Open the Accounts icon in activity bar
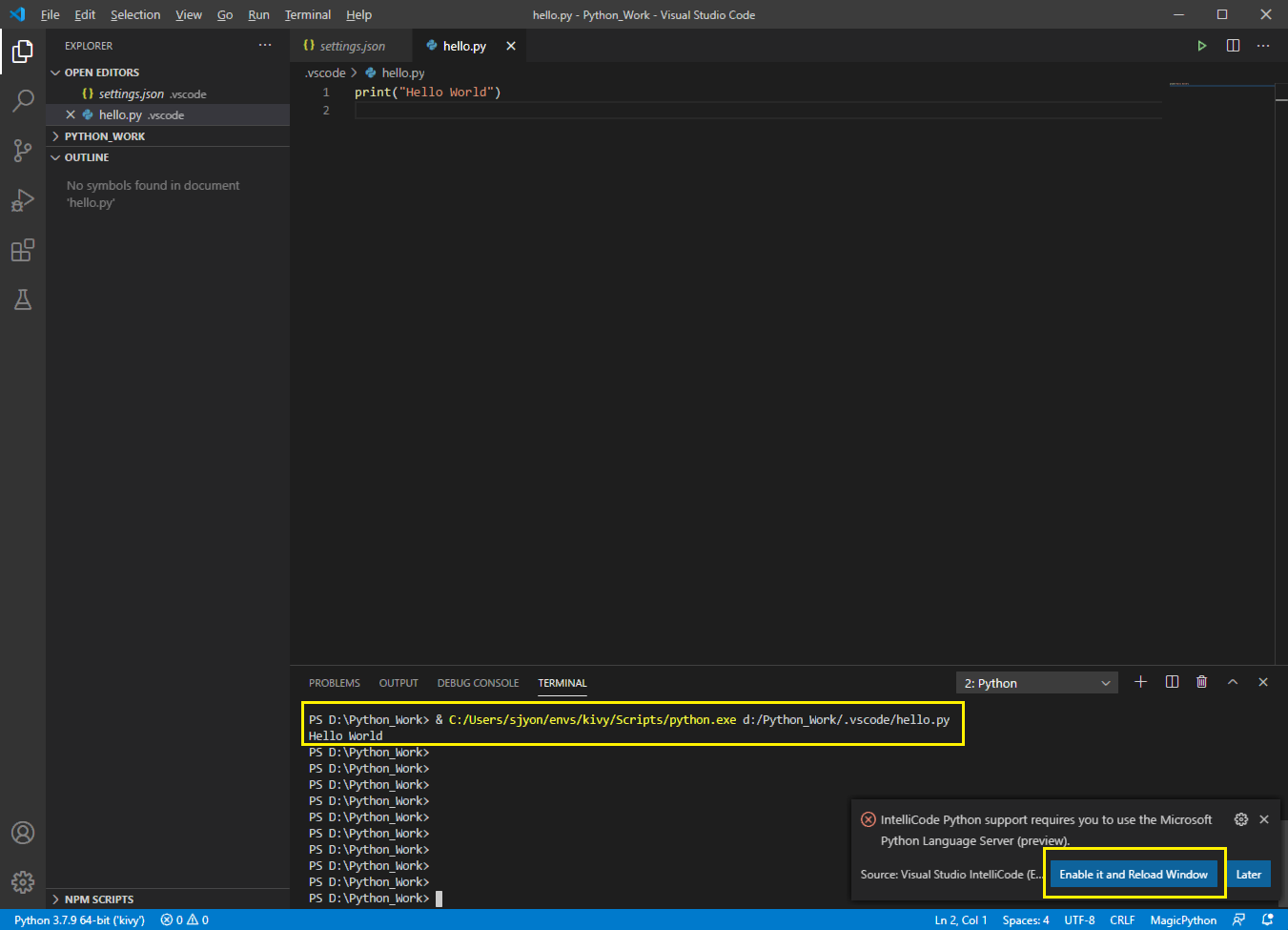 point(23,833)
